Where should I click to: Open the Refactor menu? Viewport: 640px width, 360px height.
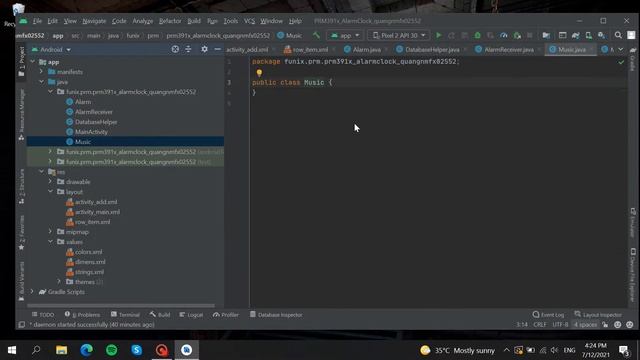click(170, 21)
